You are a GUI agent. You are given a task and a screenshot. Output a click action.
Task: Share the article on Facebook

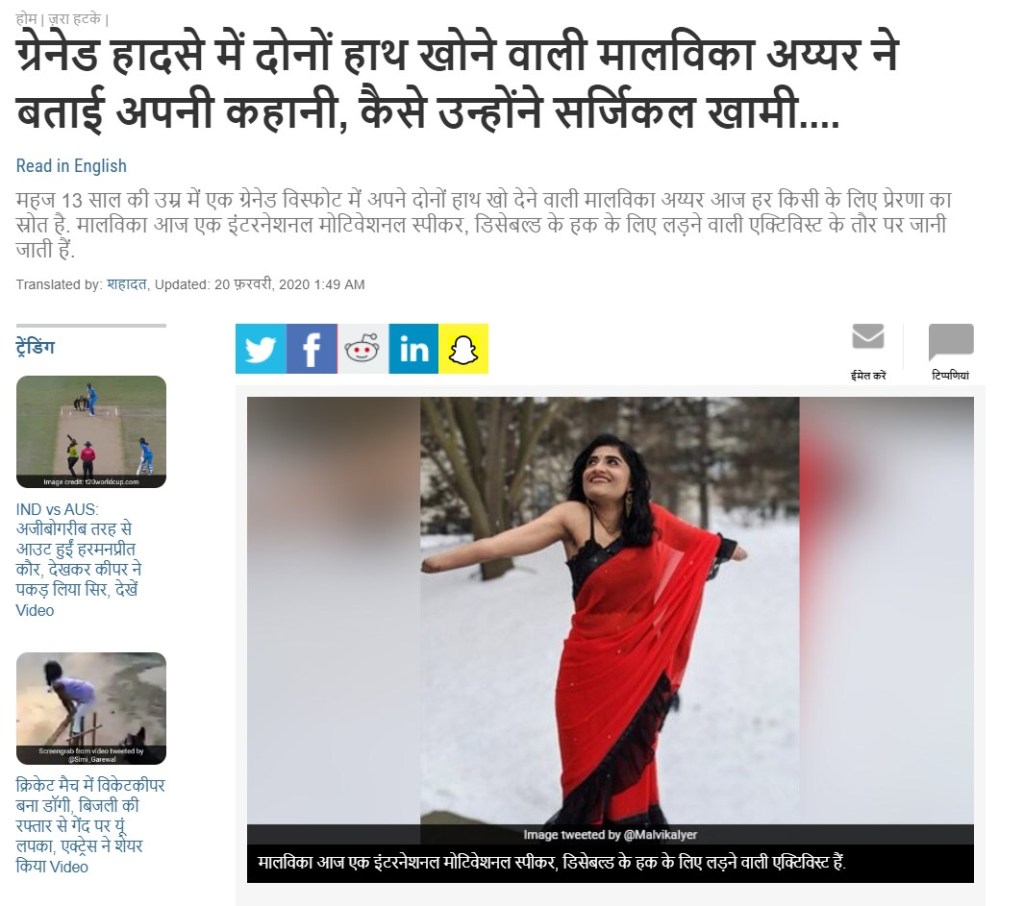(x=312, y=349)
